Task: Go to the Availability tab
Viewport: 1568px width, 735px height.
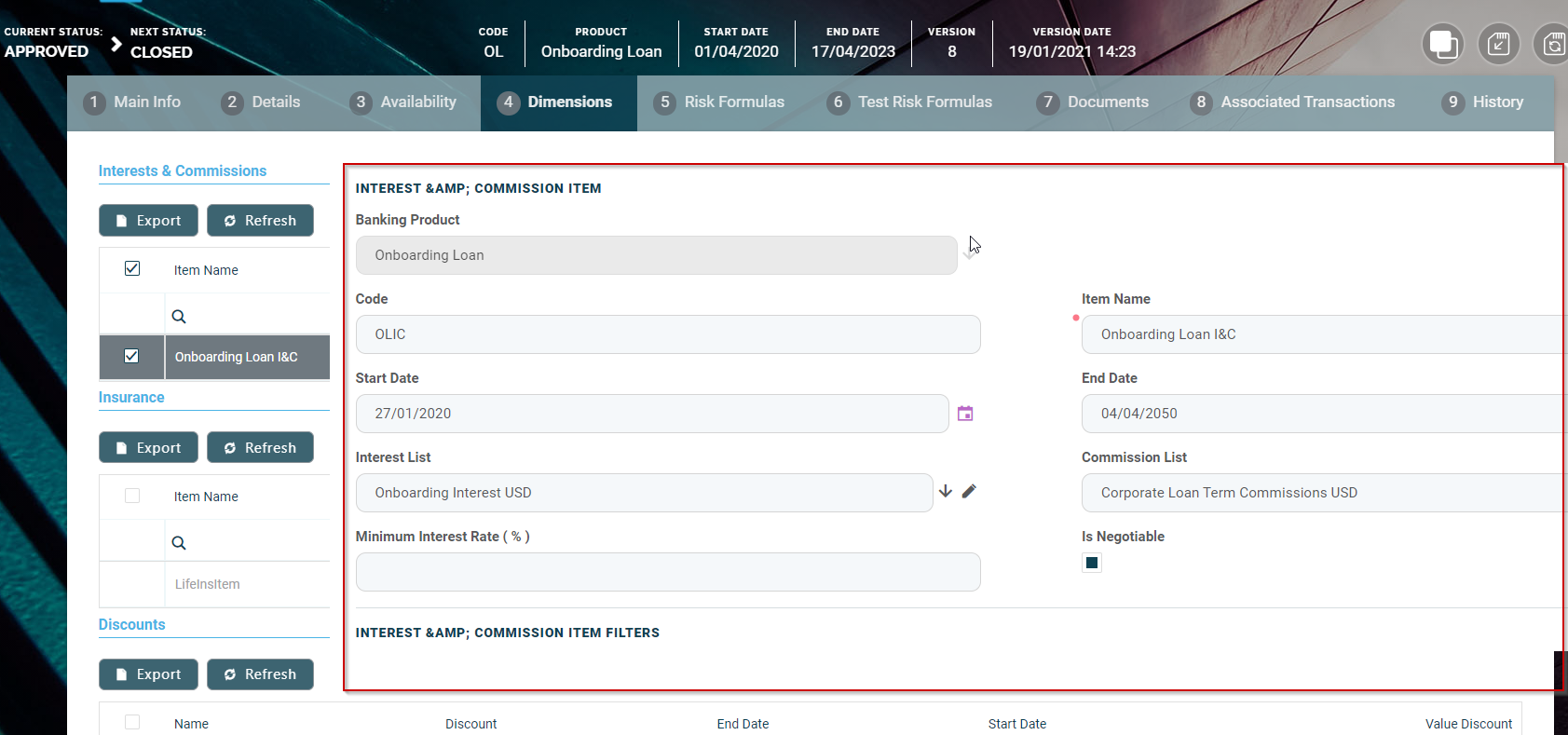Action: click(x=404, y=102)
